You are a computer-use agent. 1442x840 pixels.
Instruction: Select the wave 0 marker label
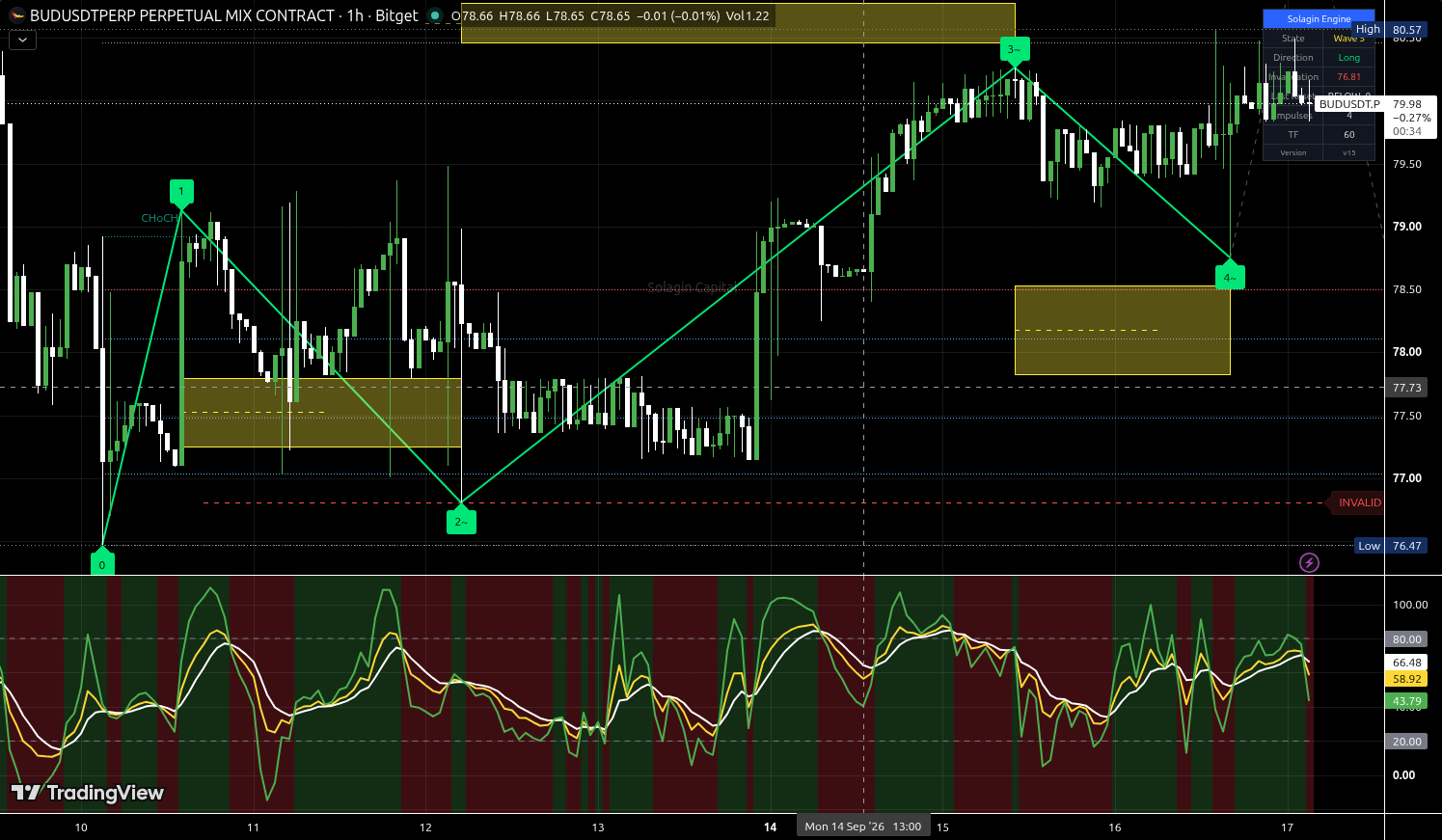(102, 563)
